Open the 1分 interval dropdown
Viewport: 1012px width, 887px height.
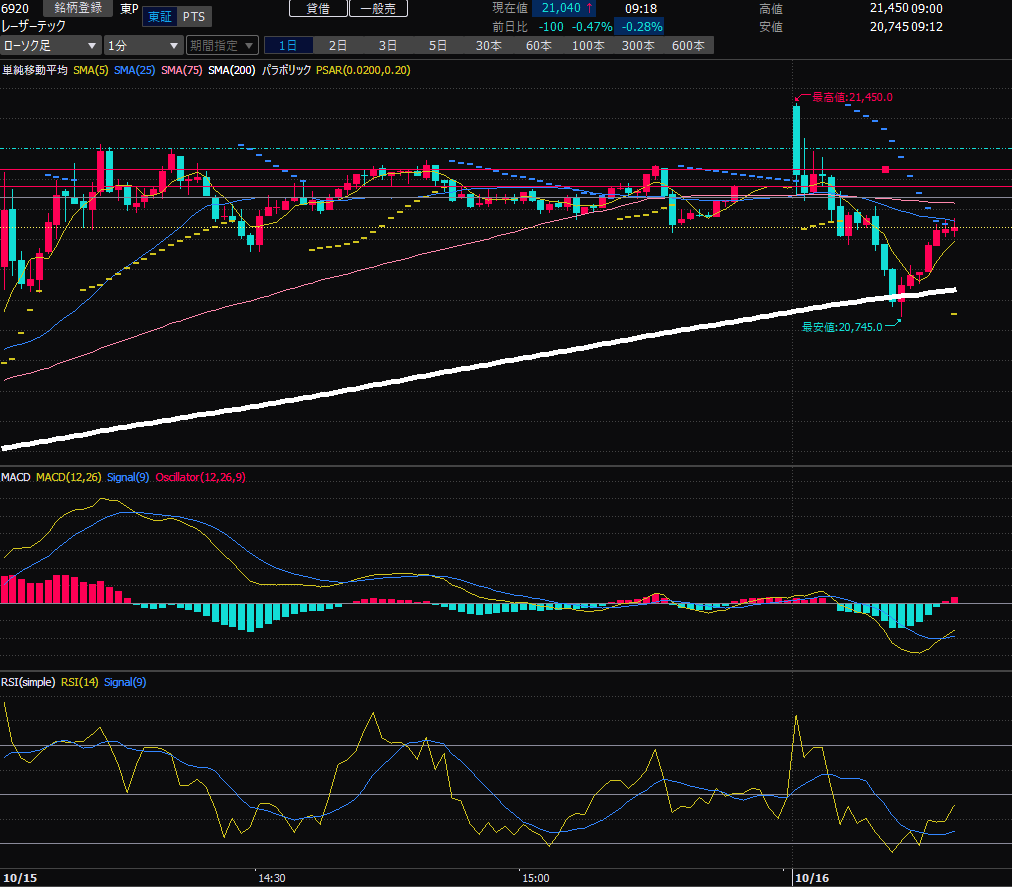[x=143, y=46]
